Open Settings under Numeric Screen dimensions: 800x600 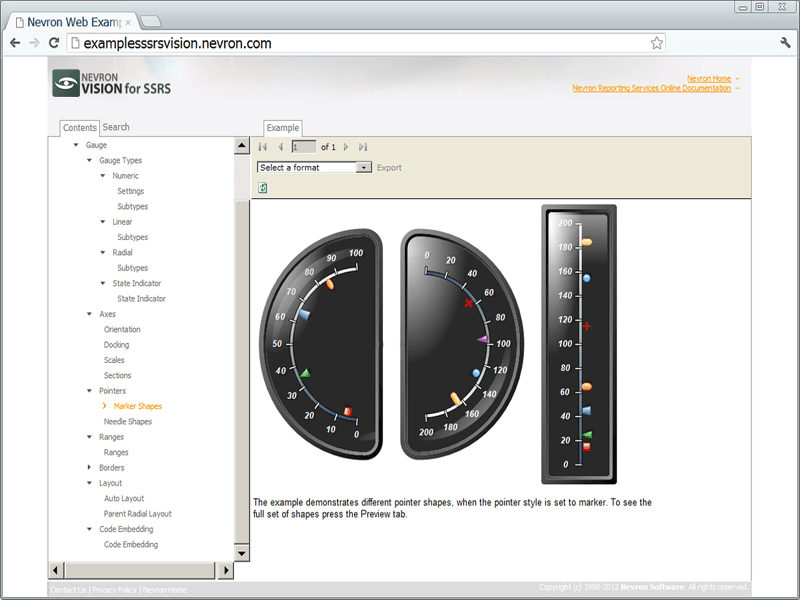pyautogui.click(x=131, y=191)
